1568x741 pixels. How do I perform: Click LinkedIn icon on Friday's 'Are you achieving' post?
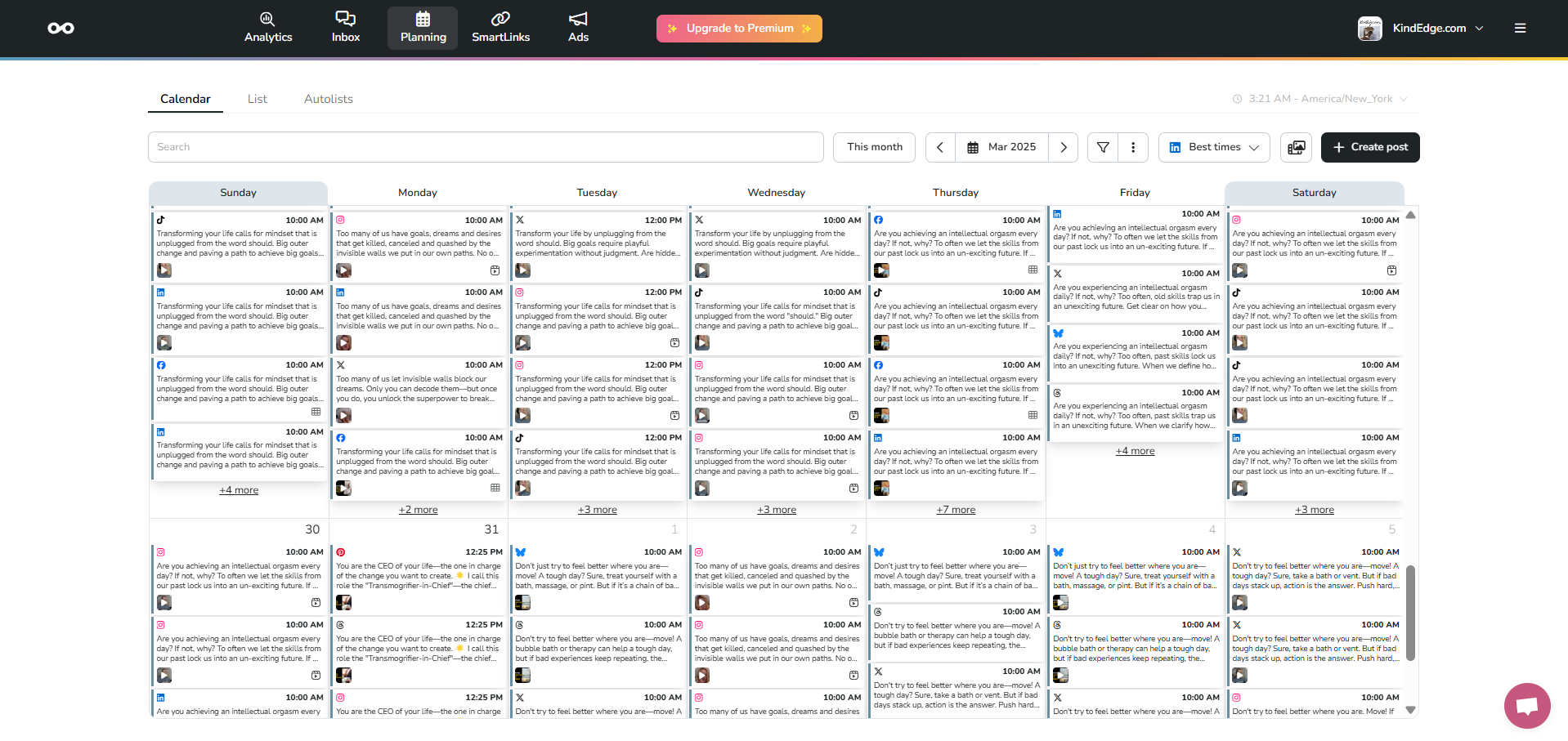(x=1058, y=214)
